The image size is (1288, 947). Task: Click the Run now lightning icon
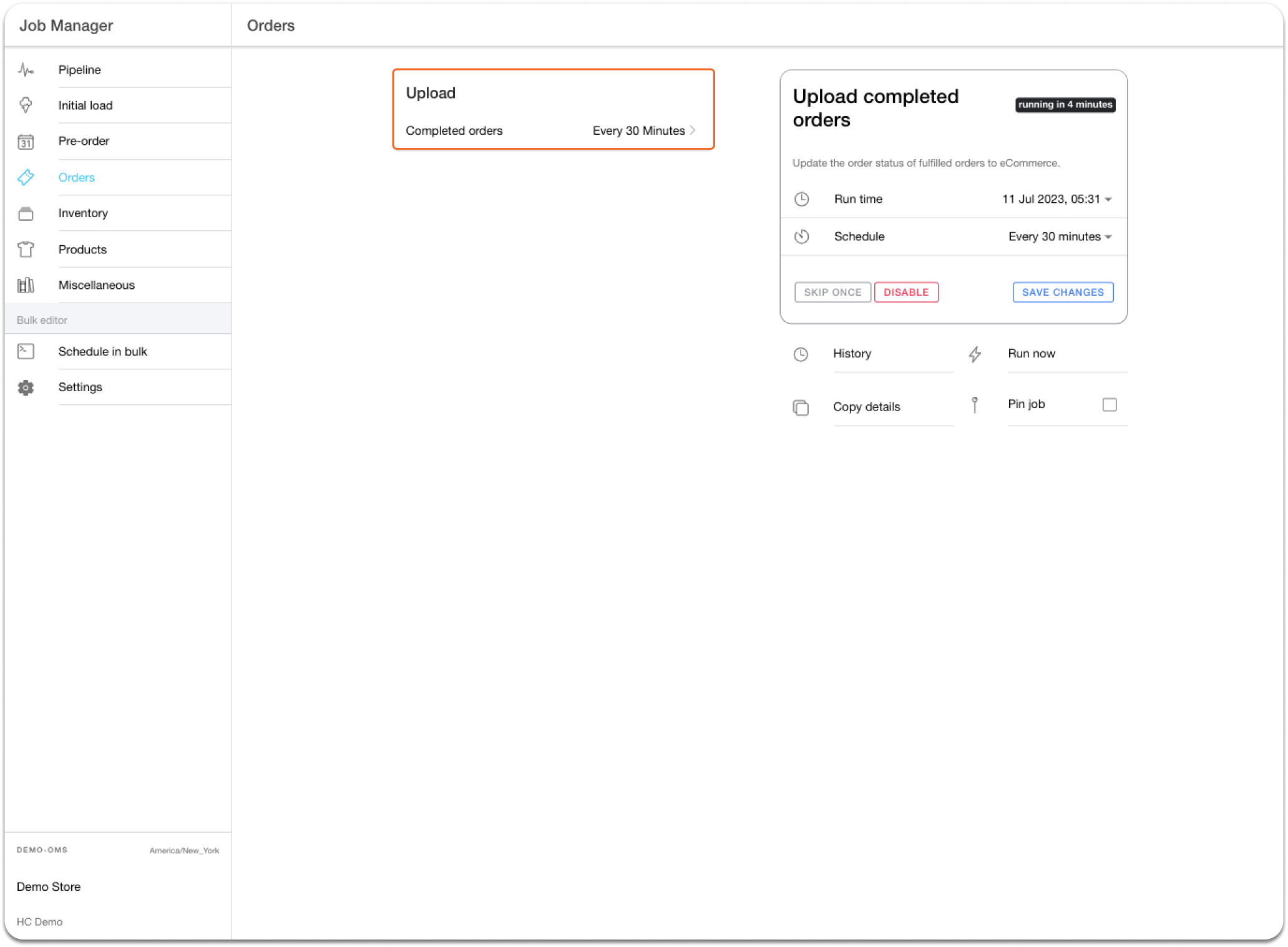pos(974,354)
